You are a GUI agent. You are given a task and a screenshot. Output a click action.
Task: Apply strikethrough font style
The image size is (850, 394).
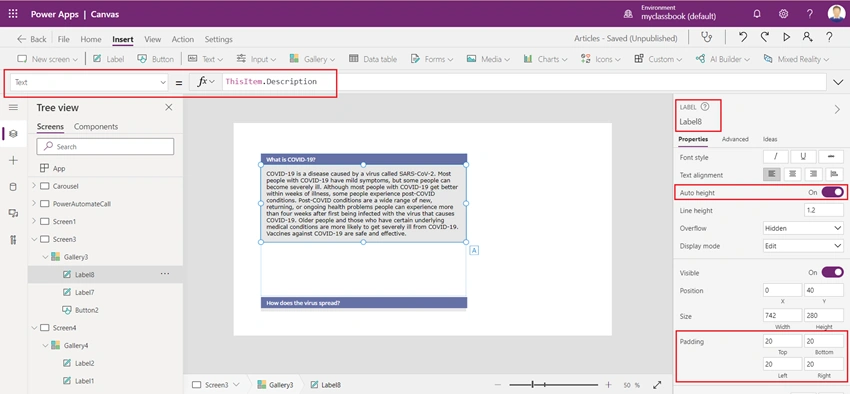(x=830, y=157)
